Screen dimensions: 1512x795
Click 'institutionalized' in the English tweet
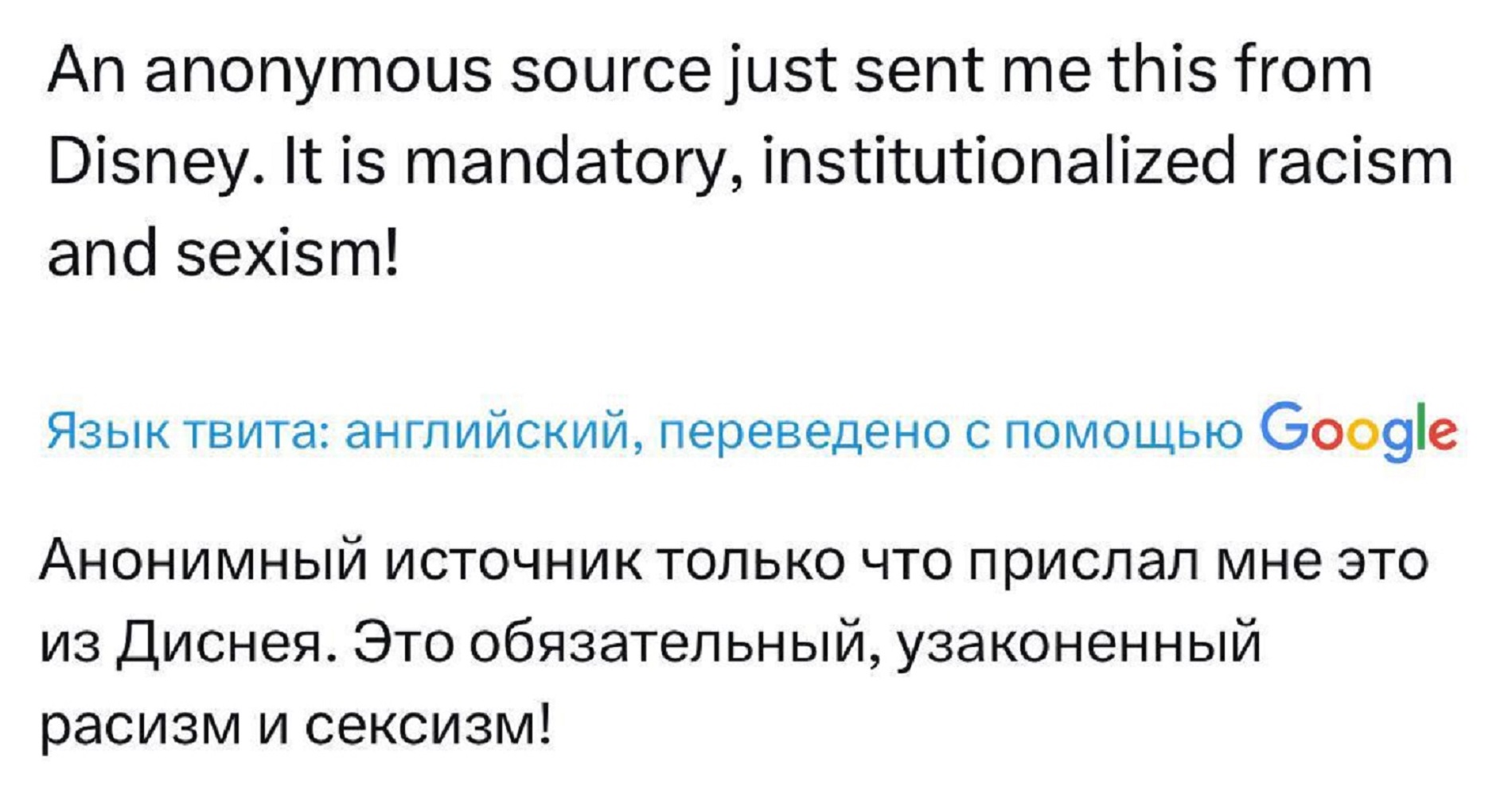pyautogui.click(x=1000, y=162)
